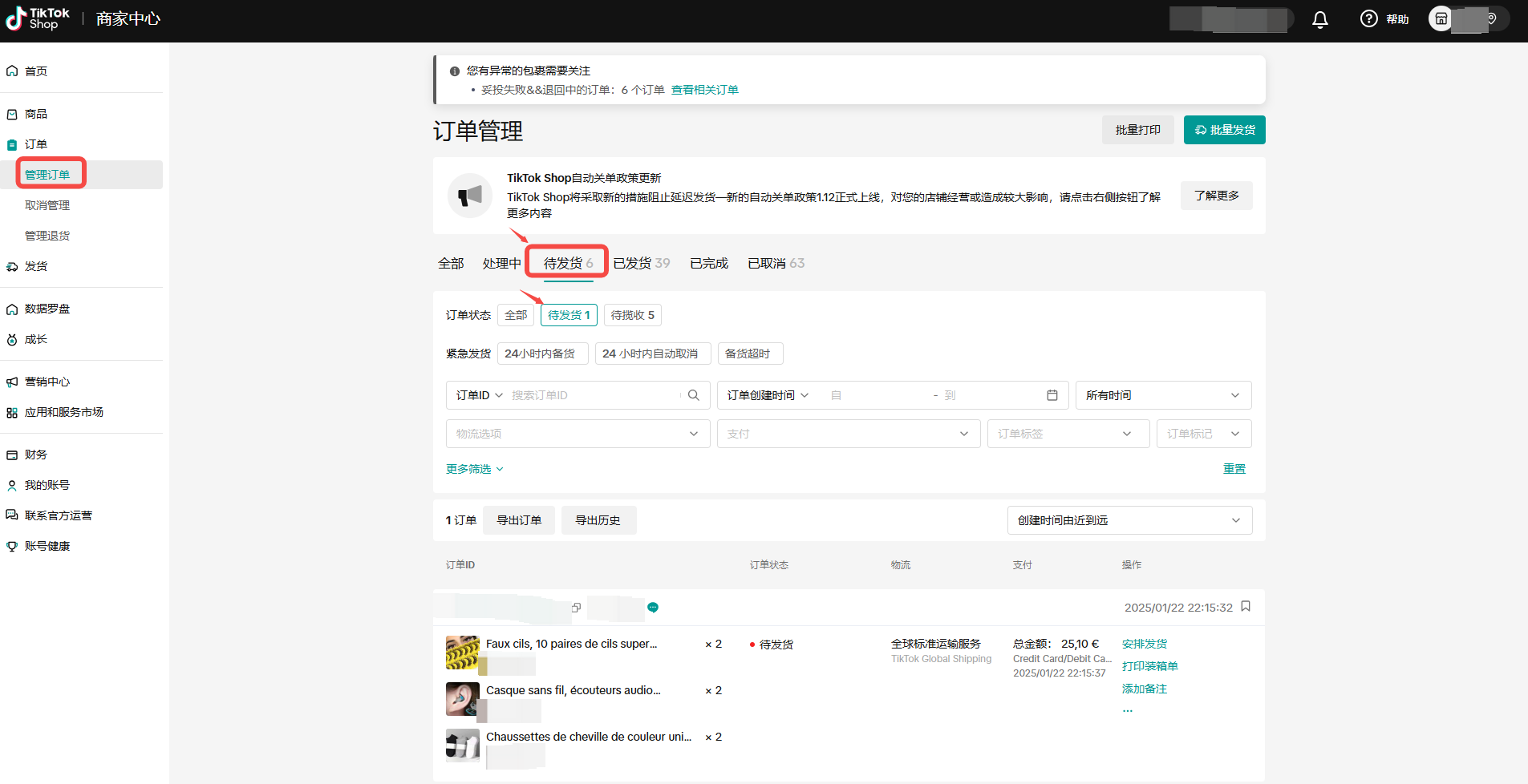
Task: Open 取消管理 in the sidebar
Action: (47, 205)
